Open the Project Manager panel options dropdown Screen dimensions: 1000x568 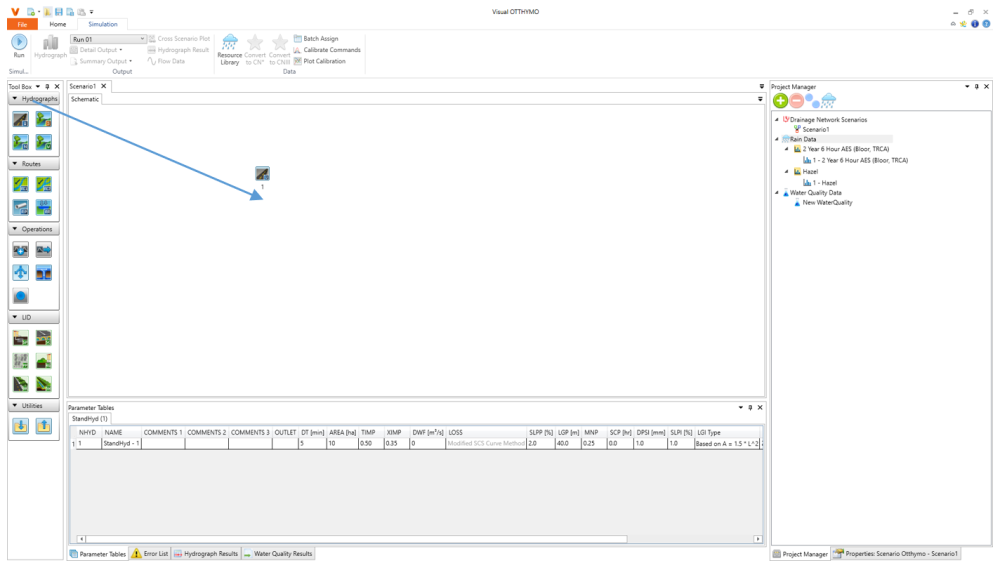click(x=967, y=87)
